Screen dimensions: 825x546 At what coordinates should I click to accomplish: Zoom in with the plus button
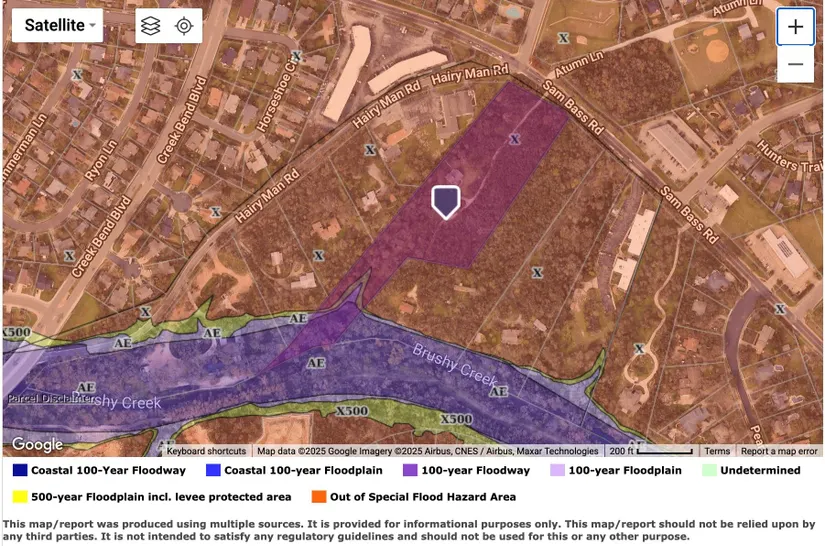[x=795, y=27]
